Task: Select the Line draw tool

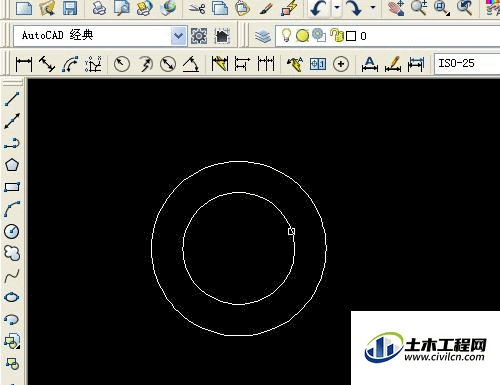Action: [12, 99]
